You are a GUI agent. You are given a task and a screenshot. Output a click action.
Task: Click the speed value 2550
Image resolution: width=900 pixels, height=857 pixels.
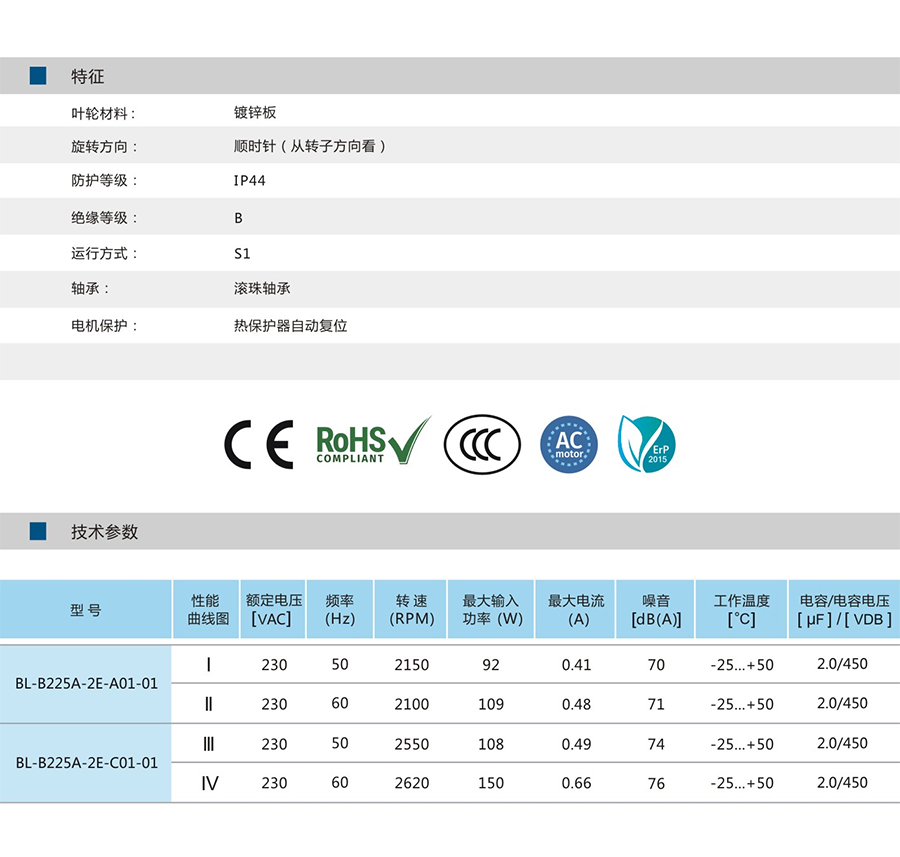click(412, 744)
